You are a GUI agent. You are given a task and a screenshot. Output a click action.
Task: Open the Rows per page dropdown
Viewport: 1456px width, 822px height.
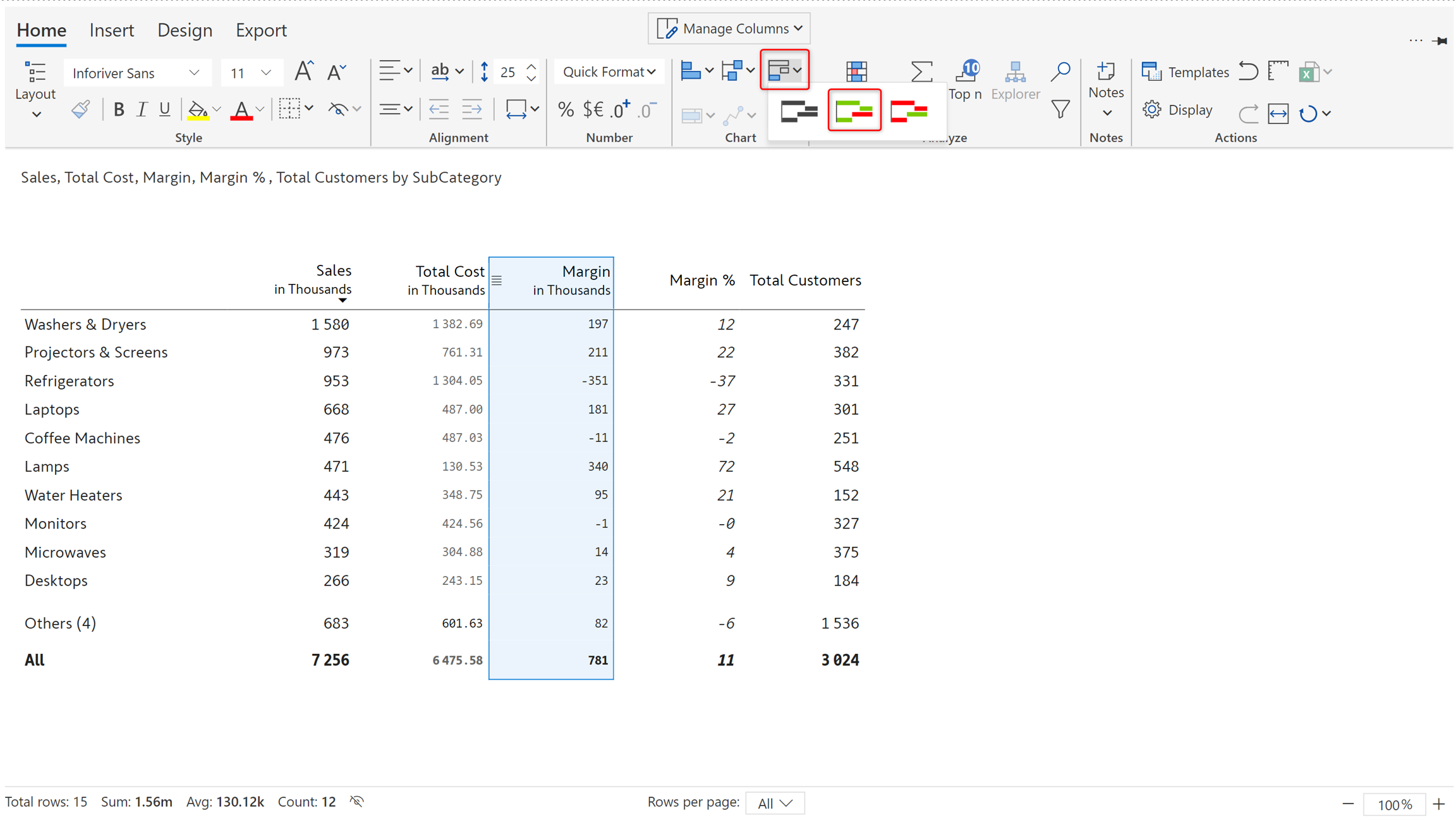pos(775,803)
